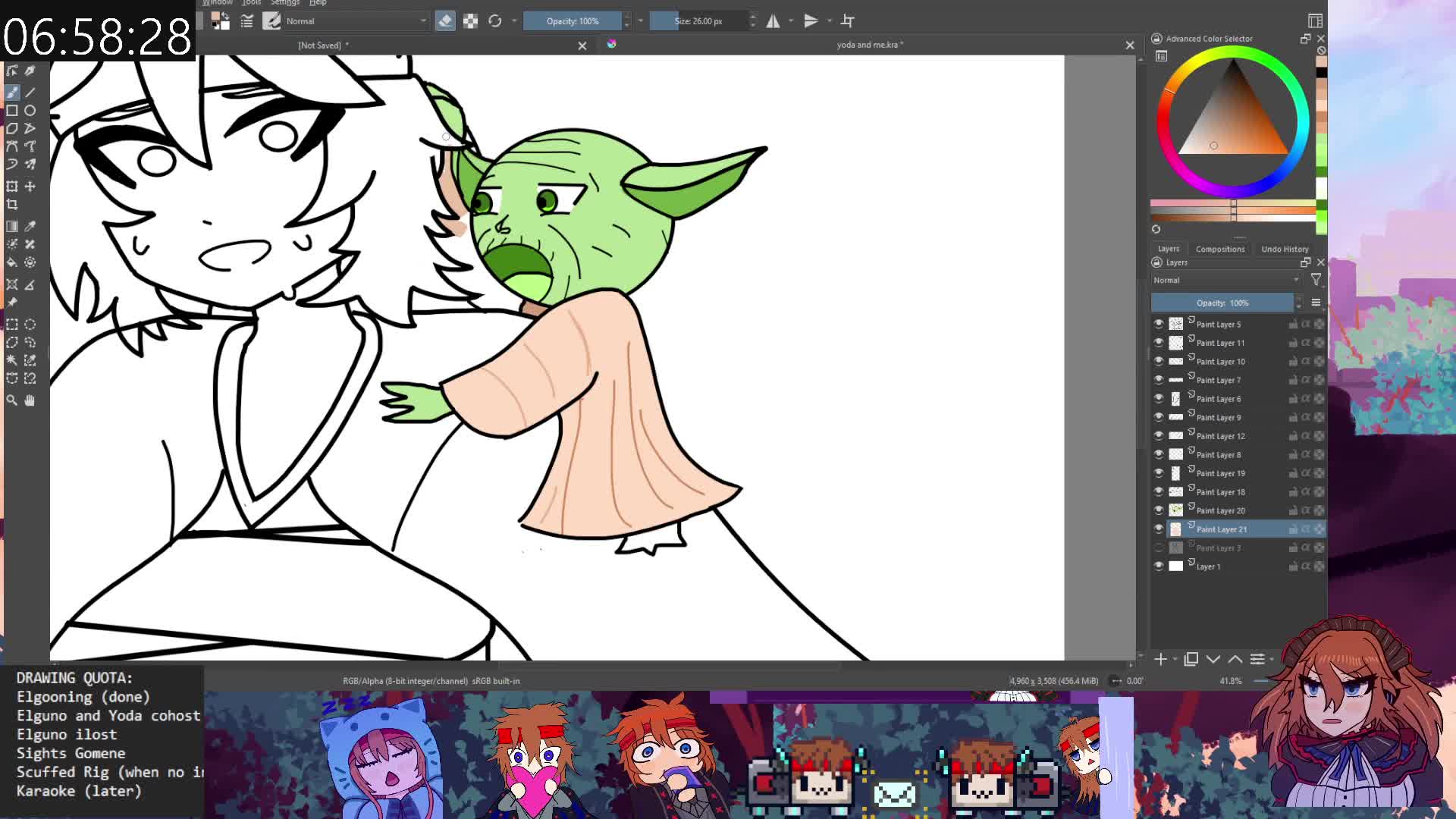Select the Contiguous Selection magic wand
This screenshot has height=819, width=1456.
[12, 361]
